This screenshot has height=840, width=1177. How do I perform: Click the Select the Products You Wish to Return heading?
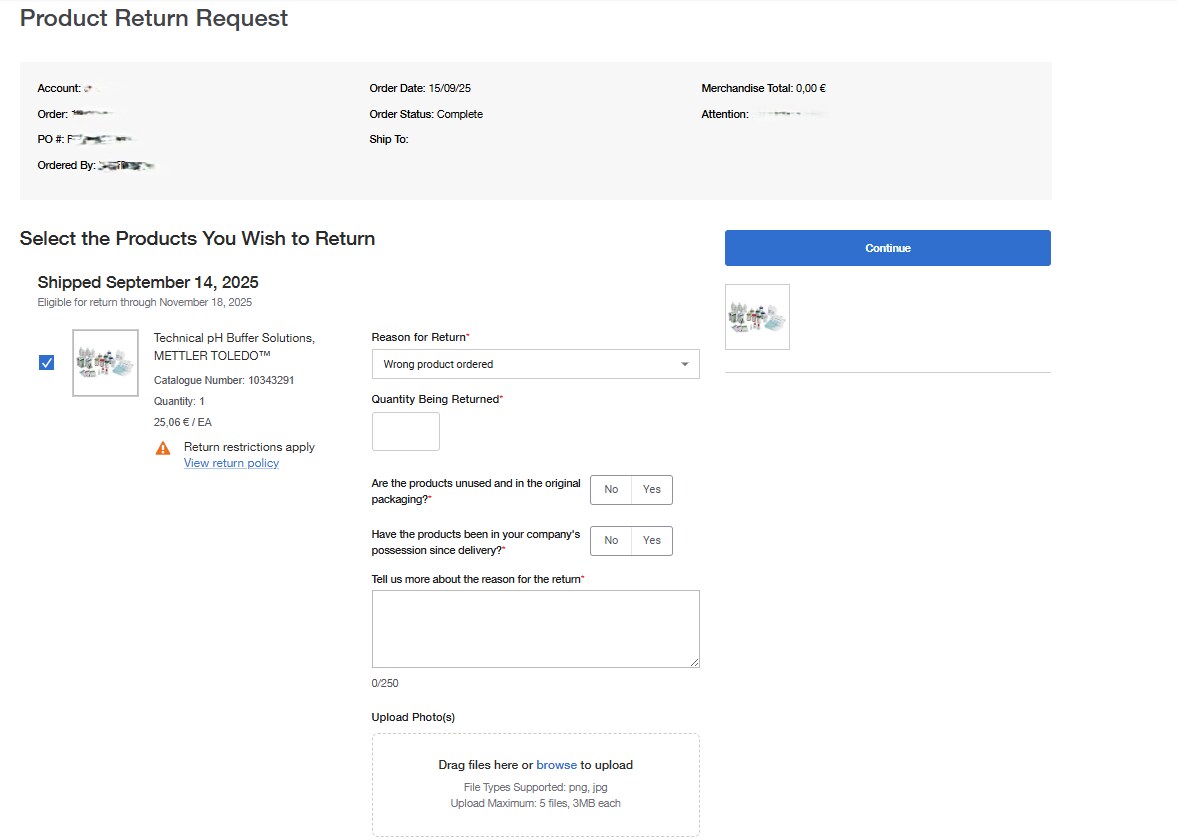coord(197,238)
